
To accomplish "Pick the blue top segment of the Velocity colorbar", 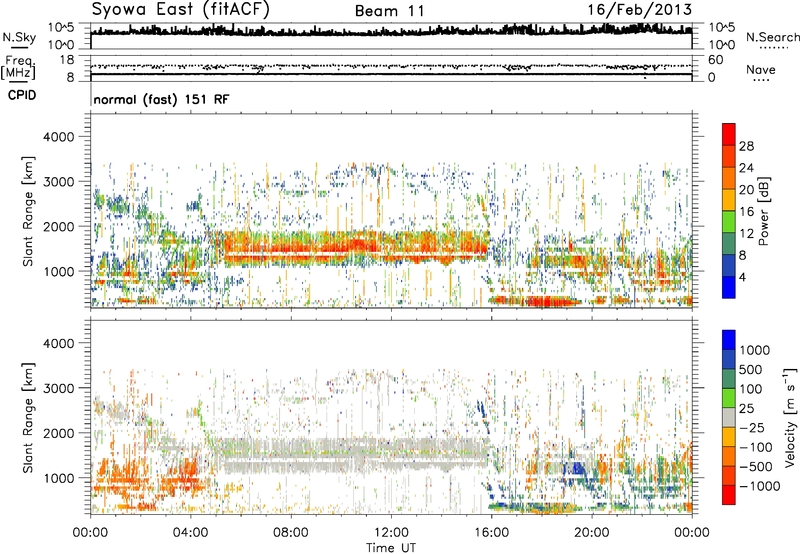I will point(729,340).
